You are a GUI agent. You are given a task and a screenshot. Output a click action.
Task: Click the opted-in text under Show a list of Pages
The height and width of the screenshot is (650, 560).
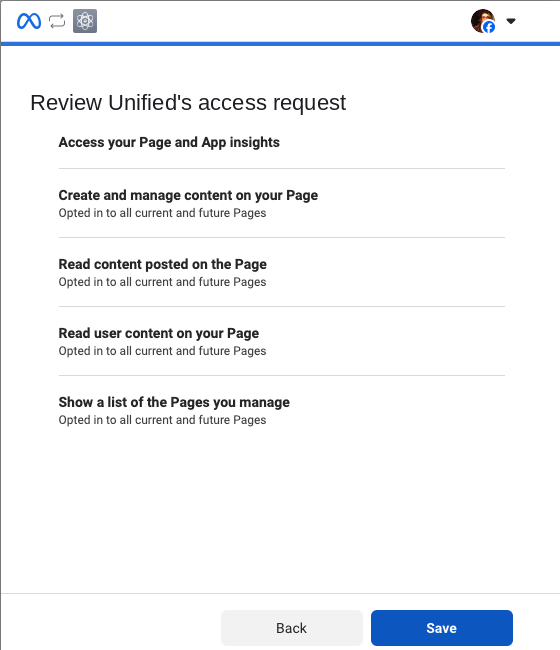[x=162, y=420]
